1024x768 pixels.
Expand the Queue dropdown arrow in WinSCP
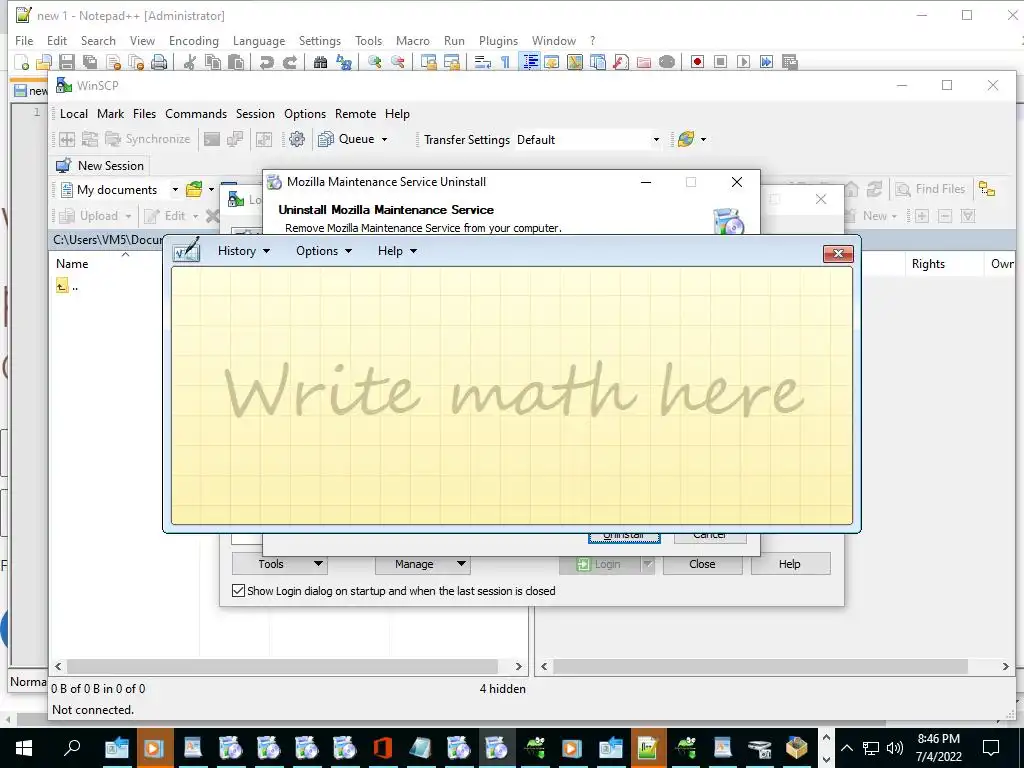pyautogui.click(x=385, y=139)
